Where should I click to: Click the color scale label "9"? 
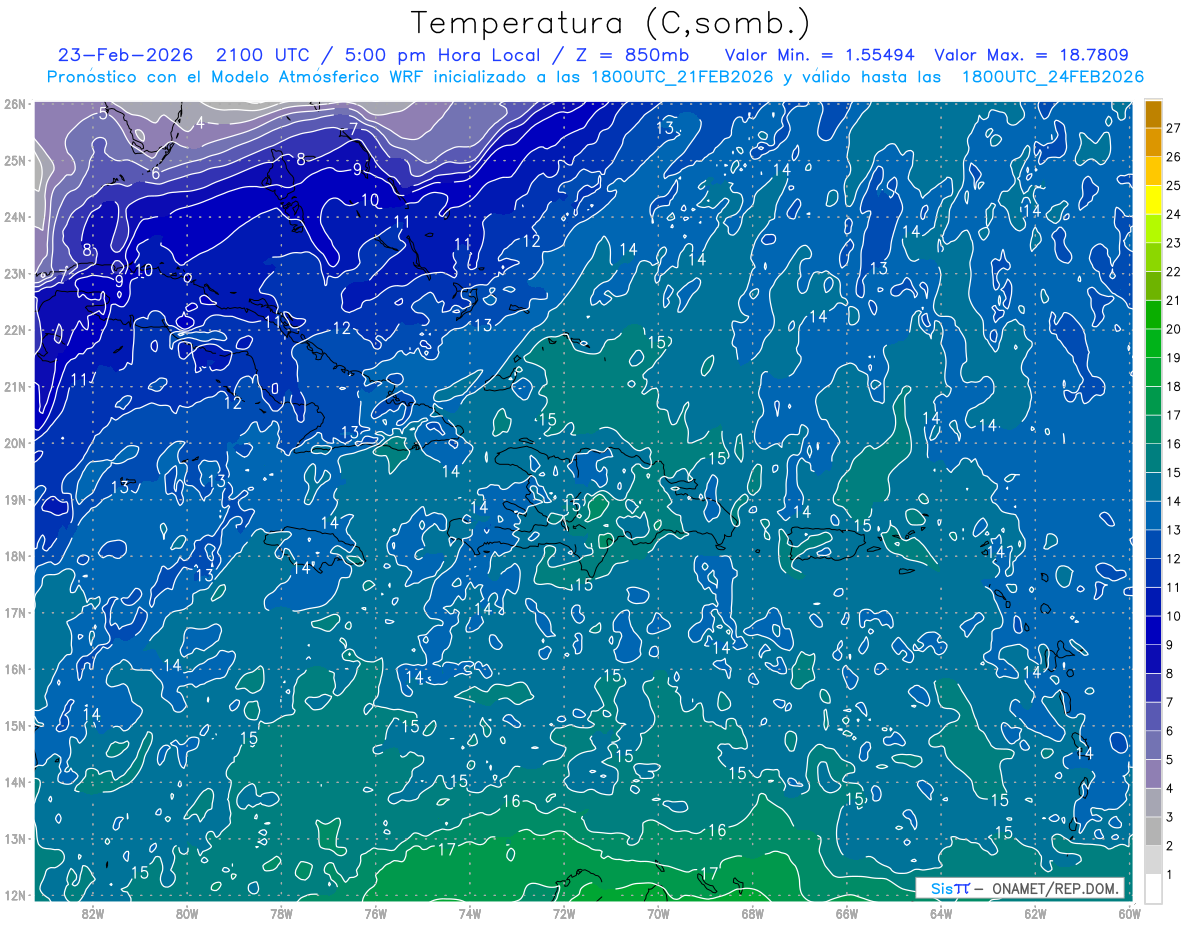(x=1170, y=645)
